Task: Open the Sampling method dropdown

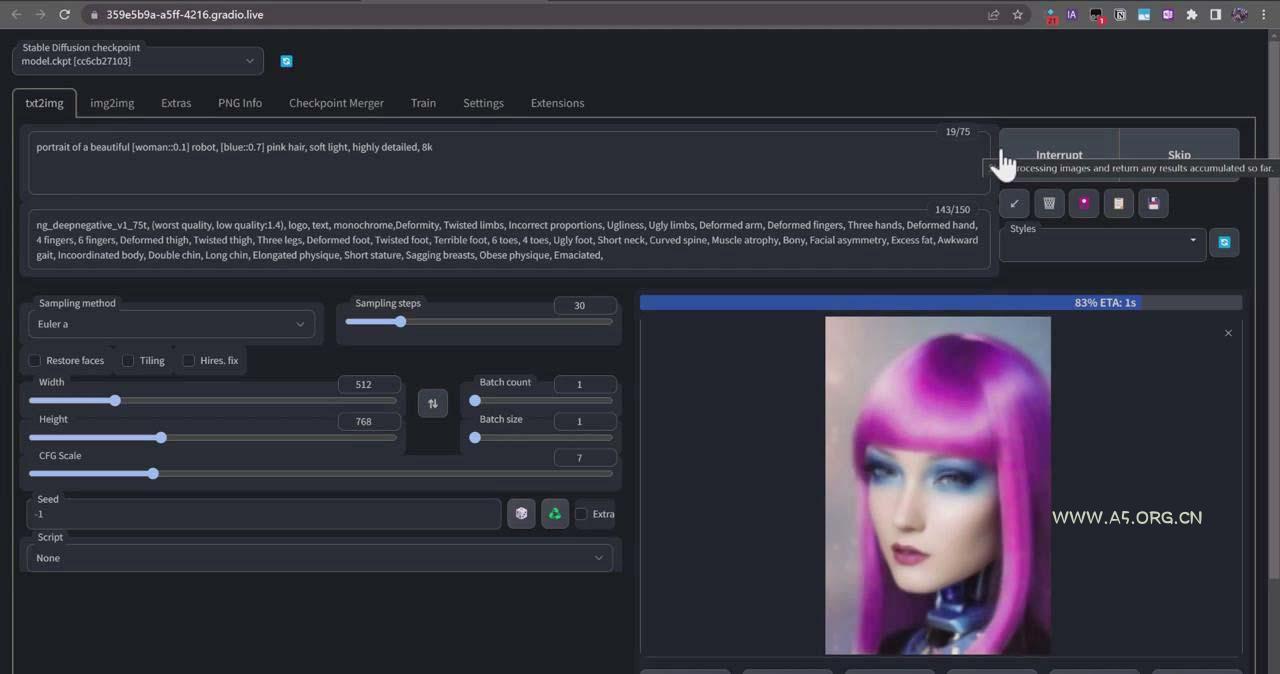Action: (x=171, y=324)
